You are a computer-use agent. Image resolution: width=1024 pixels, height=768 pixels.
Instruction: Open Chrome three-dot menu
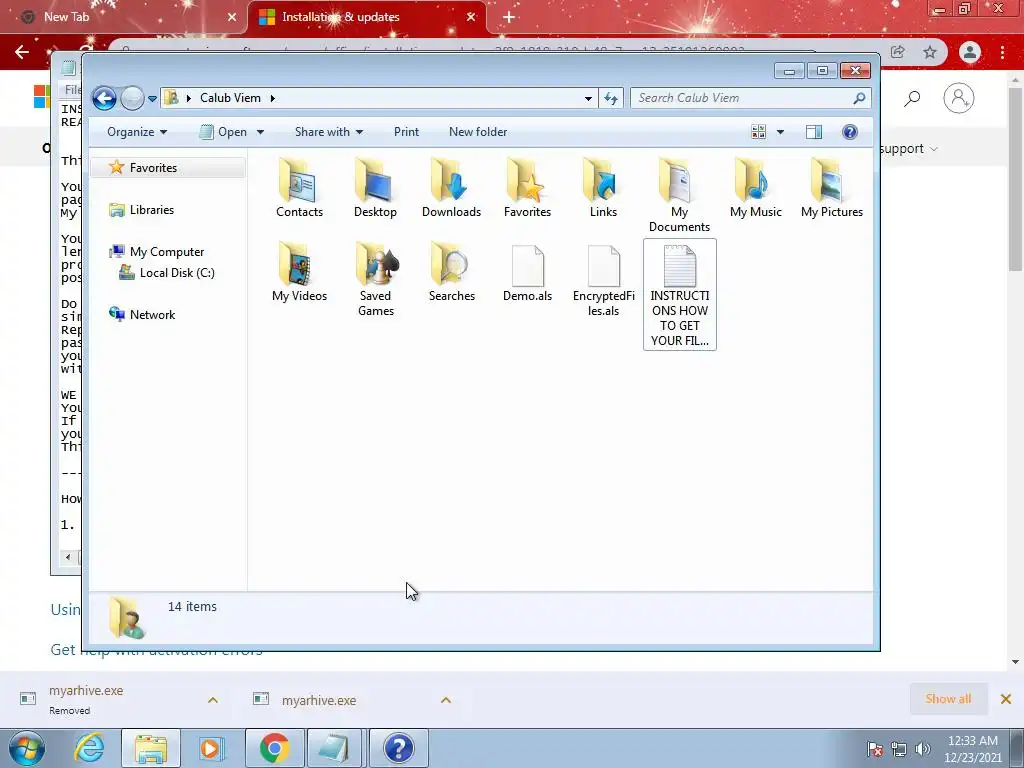[1002, 52]
